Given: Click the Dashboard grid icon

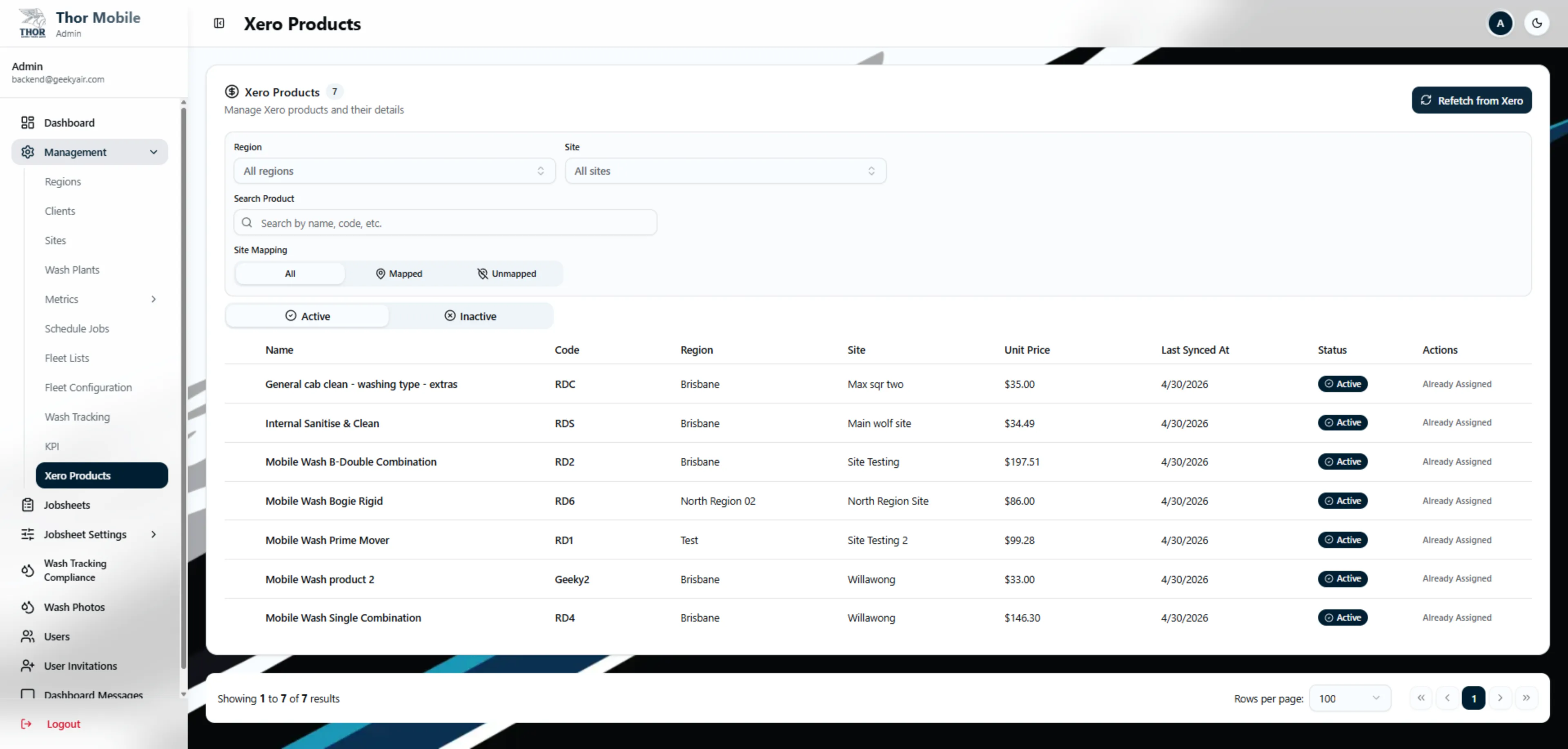Looking at the screenshot, I should point(27,123).
